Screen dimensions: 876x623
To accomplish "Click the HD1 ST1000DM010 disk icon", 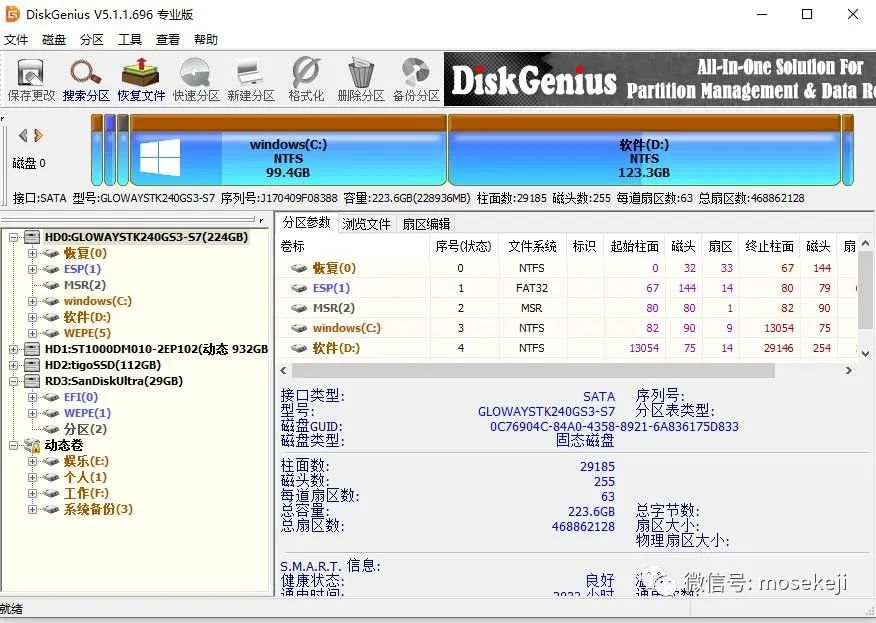I will [32, 349].
